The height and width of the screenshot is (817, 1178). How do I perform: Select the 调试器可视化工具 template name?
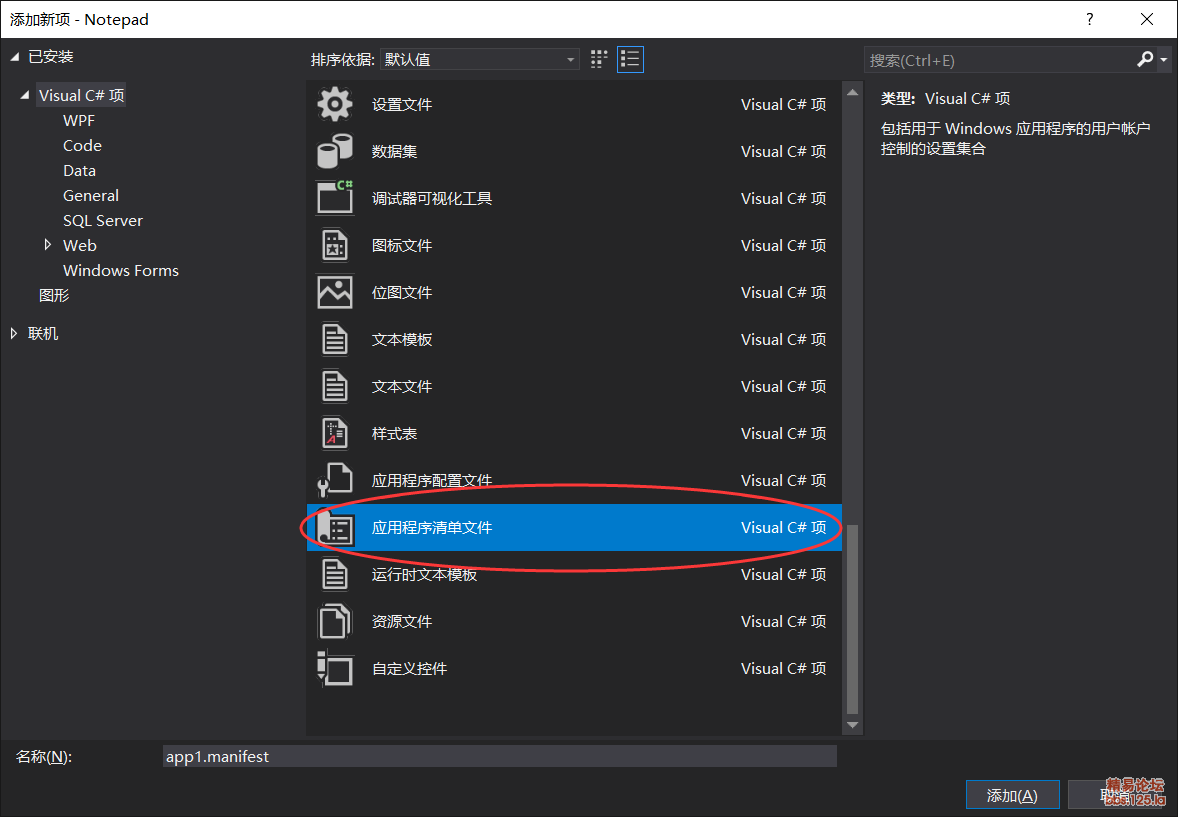[432, 198]
